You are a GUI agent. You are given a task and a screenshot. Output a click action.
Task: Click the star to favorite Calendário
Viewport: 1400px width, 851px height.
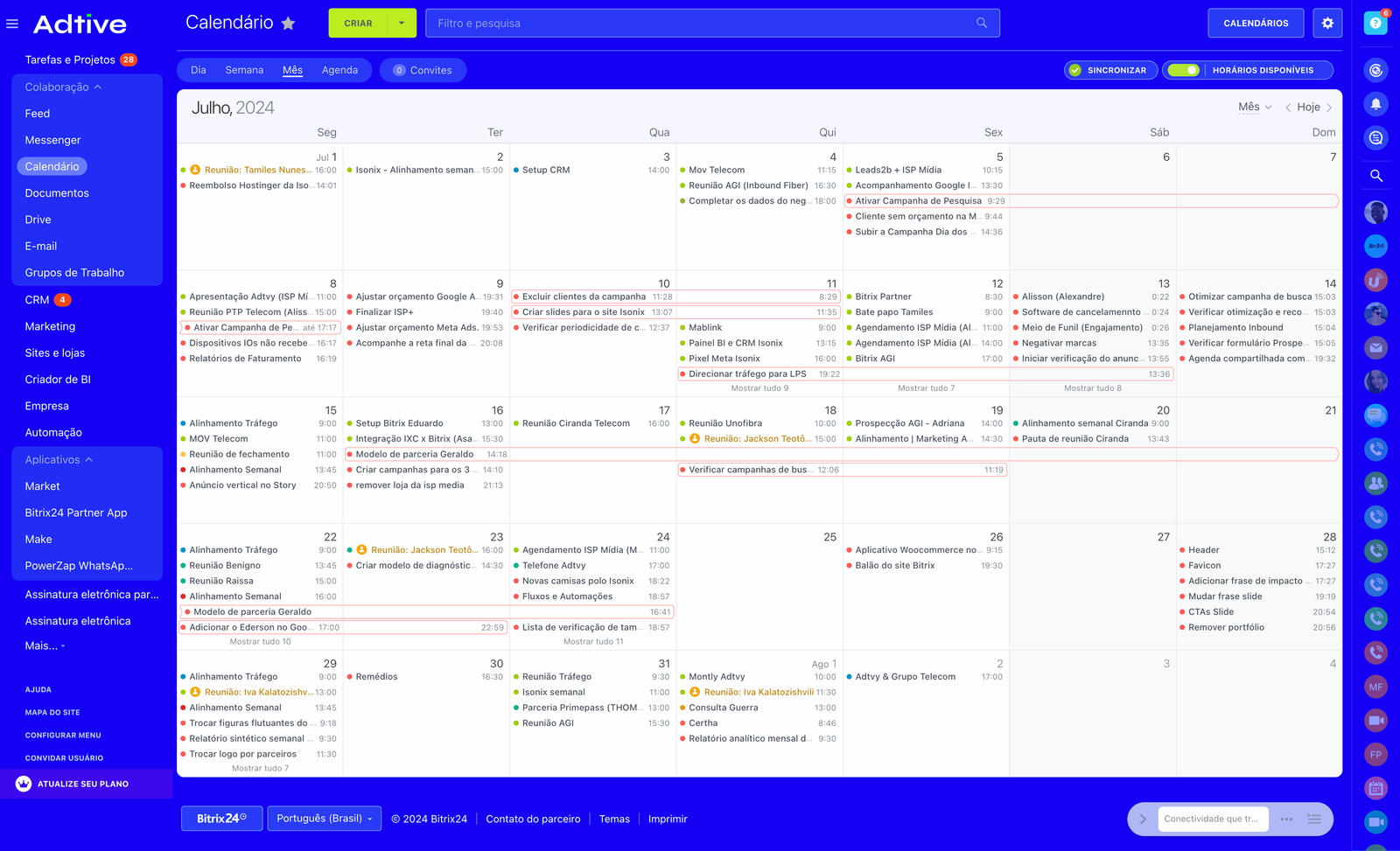288,24
